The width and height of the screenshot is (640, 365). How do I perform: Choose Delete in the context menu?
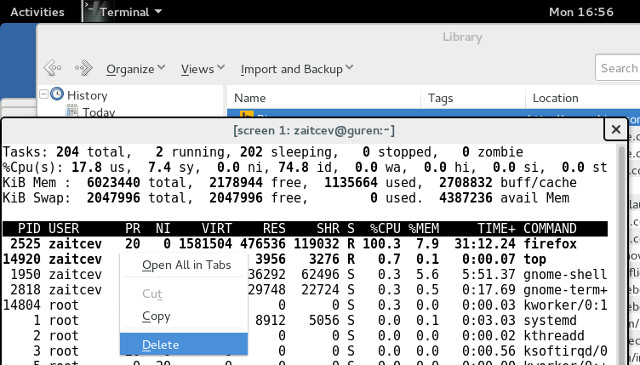tap(184, 344)
